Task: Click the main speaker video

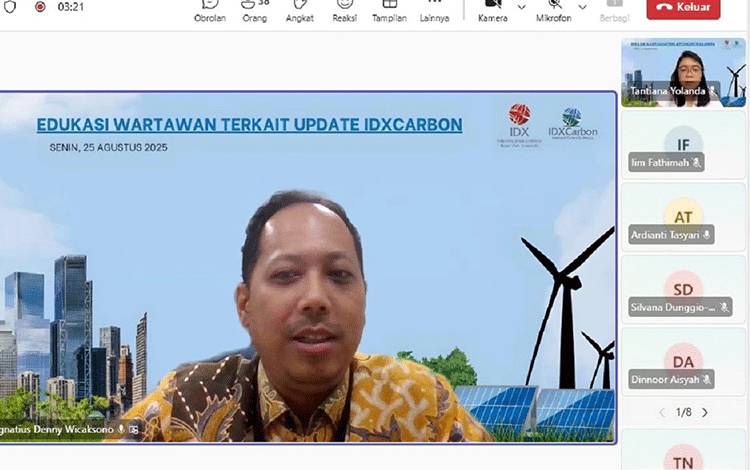Action: click(308, 267)
